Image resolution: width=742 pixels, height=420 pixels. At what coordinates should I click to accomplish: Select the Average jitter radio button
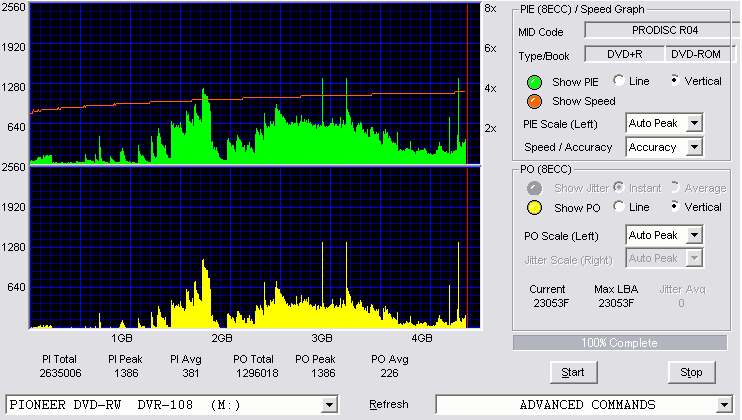[x=675, y=187]
